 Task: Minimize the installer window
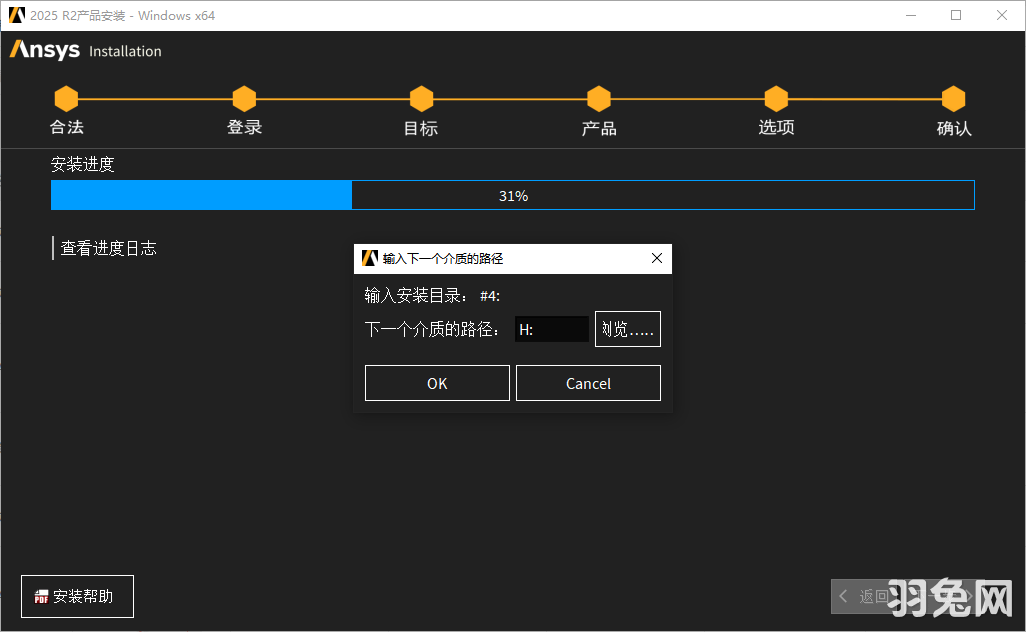point(911,15)
